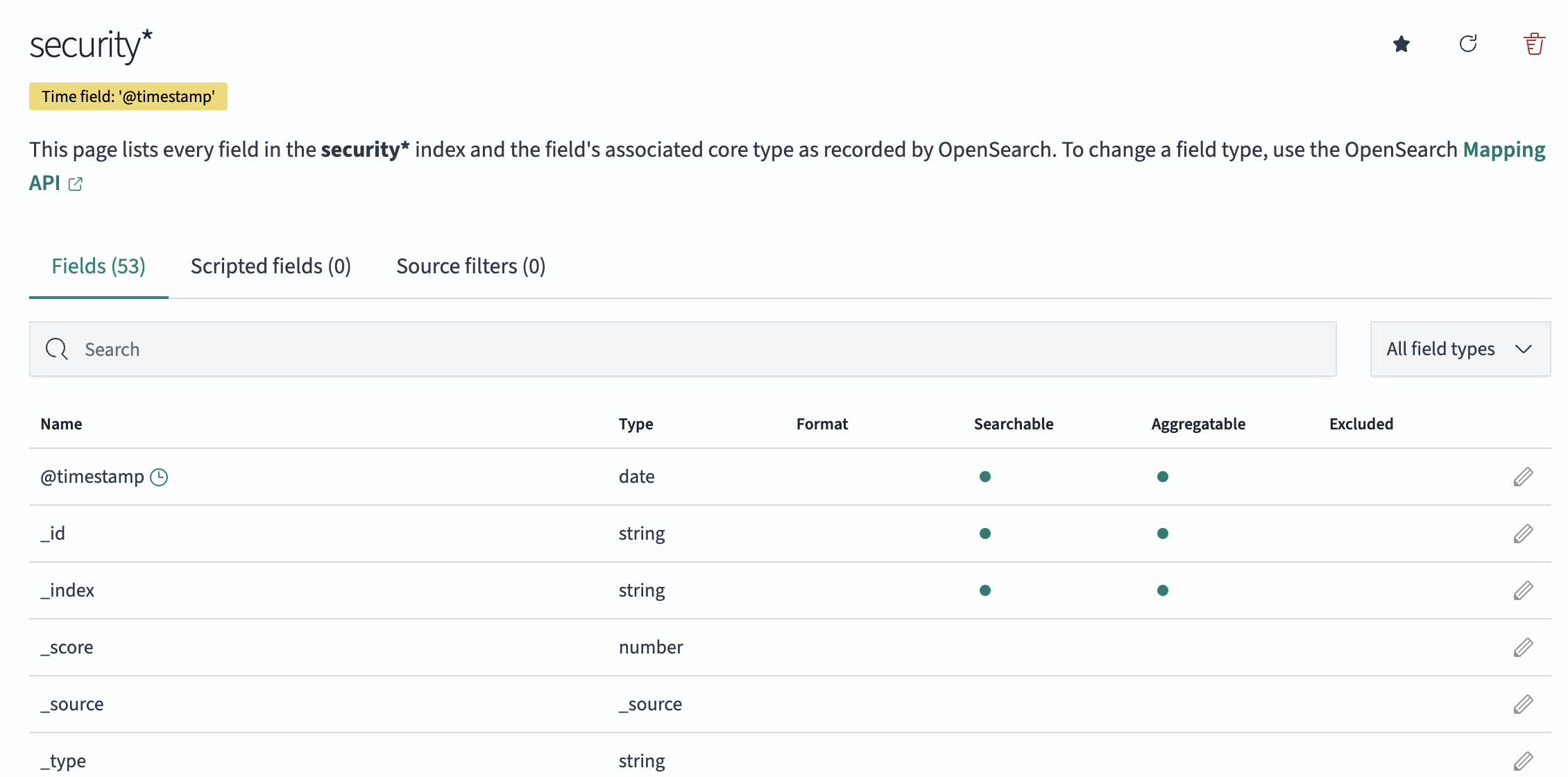Click the searchable dot for _id field

984,533
